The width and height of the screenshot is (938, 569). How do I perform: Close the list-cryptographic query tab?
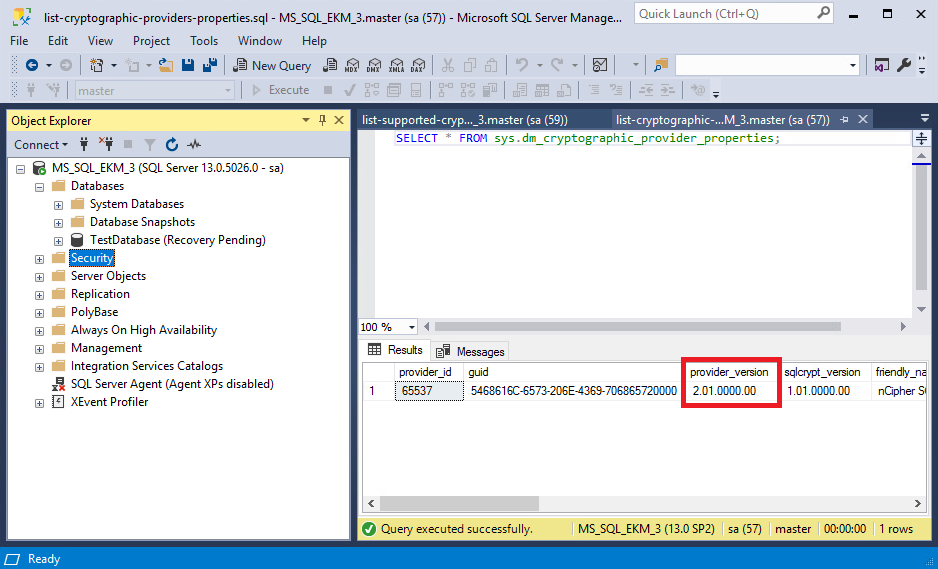[x=863, y=120]
